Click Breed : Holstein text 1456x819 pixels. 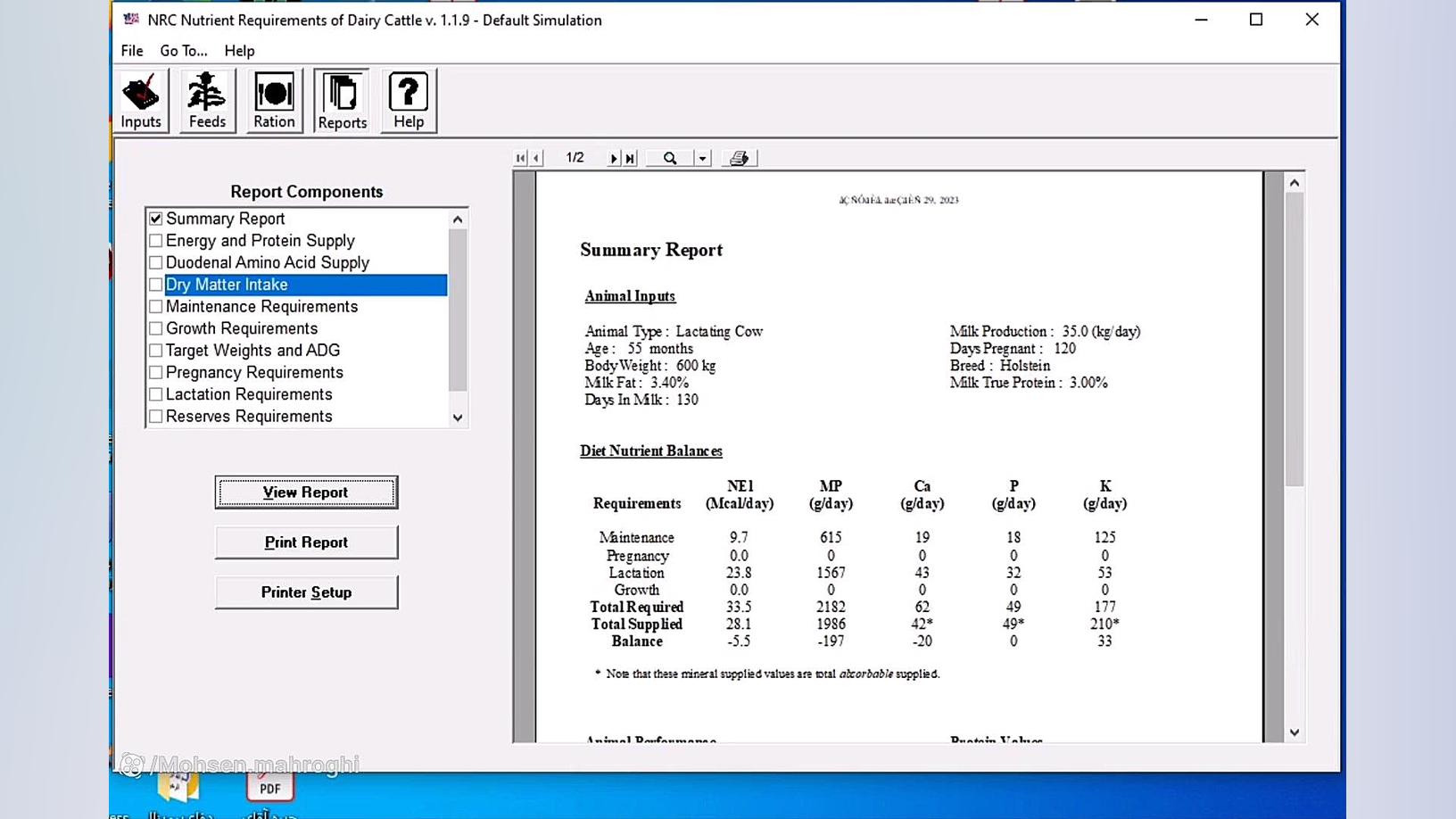[x=1000, y=366]
